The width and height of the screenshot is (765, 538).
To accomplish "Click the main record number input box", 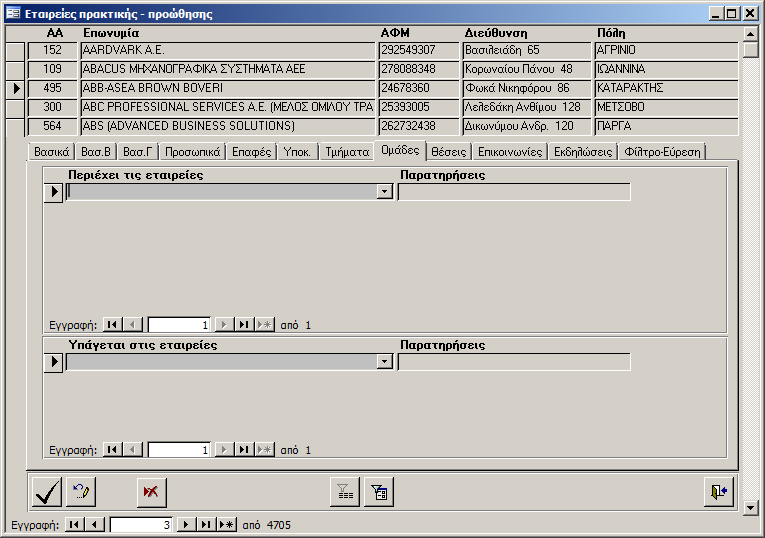I will (x=141, y=524).
